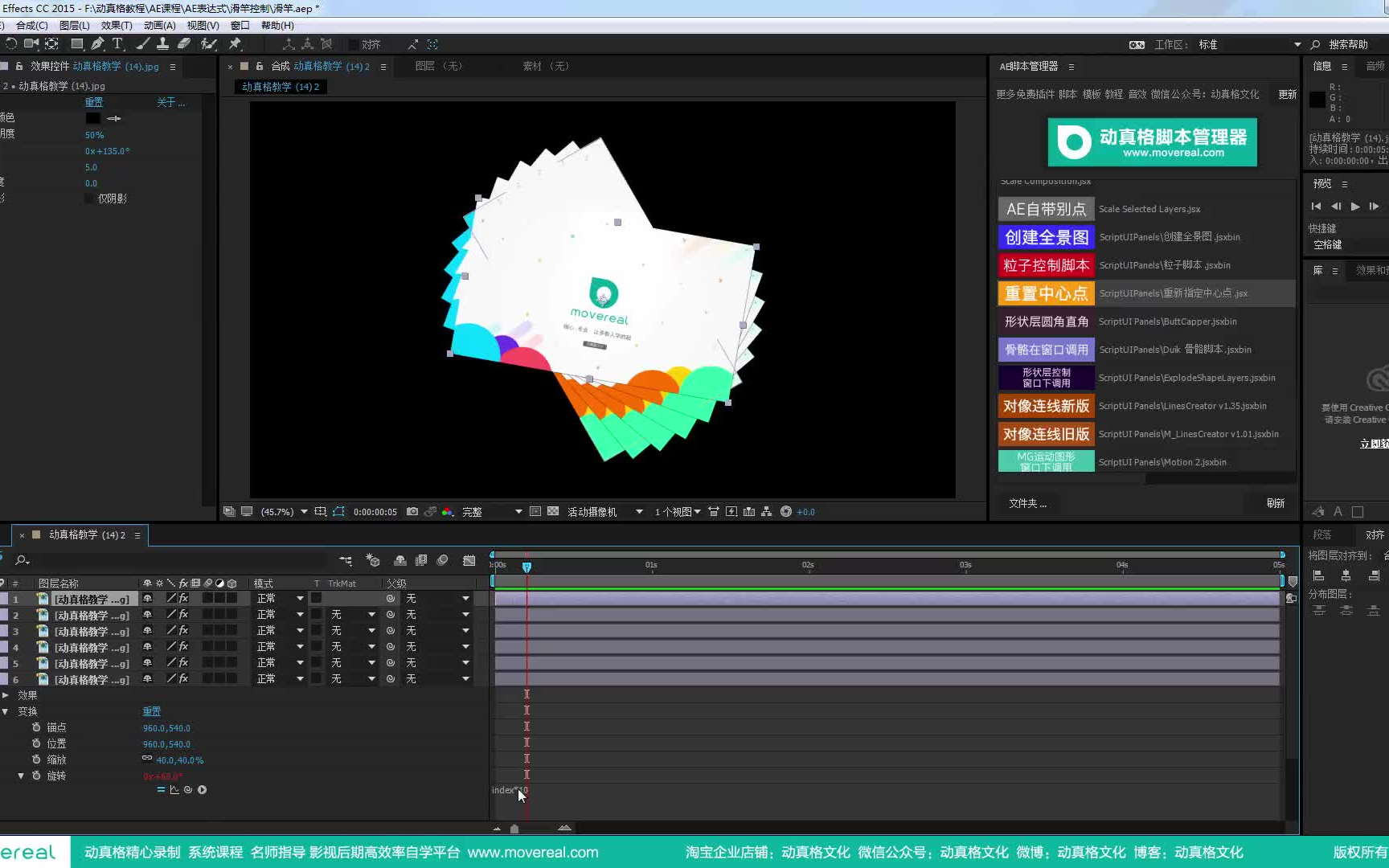Screen dimensions: 1389x868
Task: Open the 动画(A) animation menu
Action: [159, 26]
